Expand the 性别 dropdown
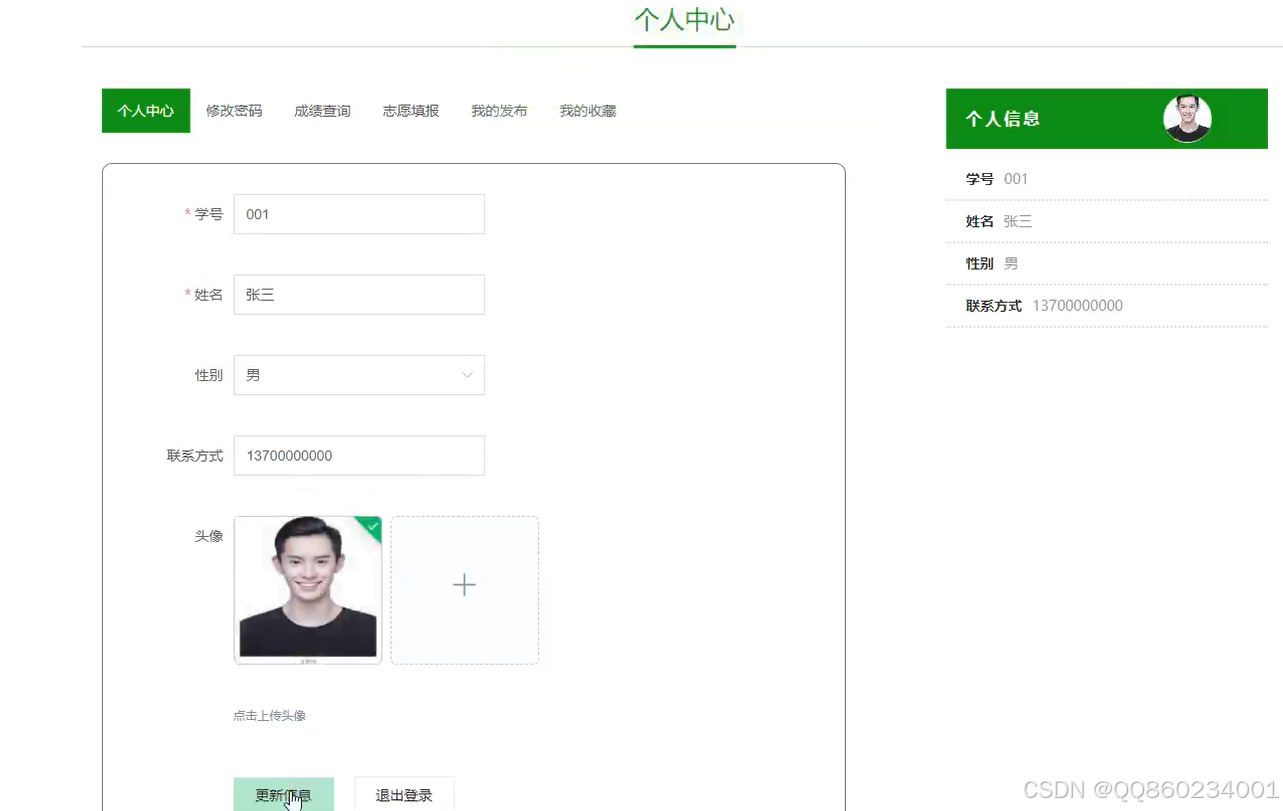 [359, 375]
